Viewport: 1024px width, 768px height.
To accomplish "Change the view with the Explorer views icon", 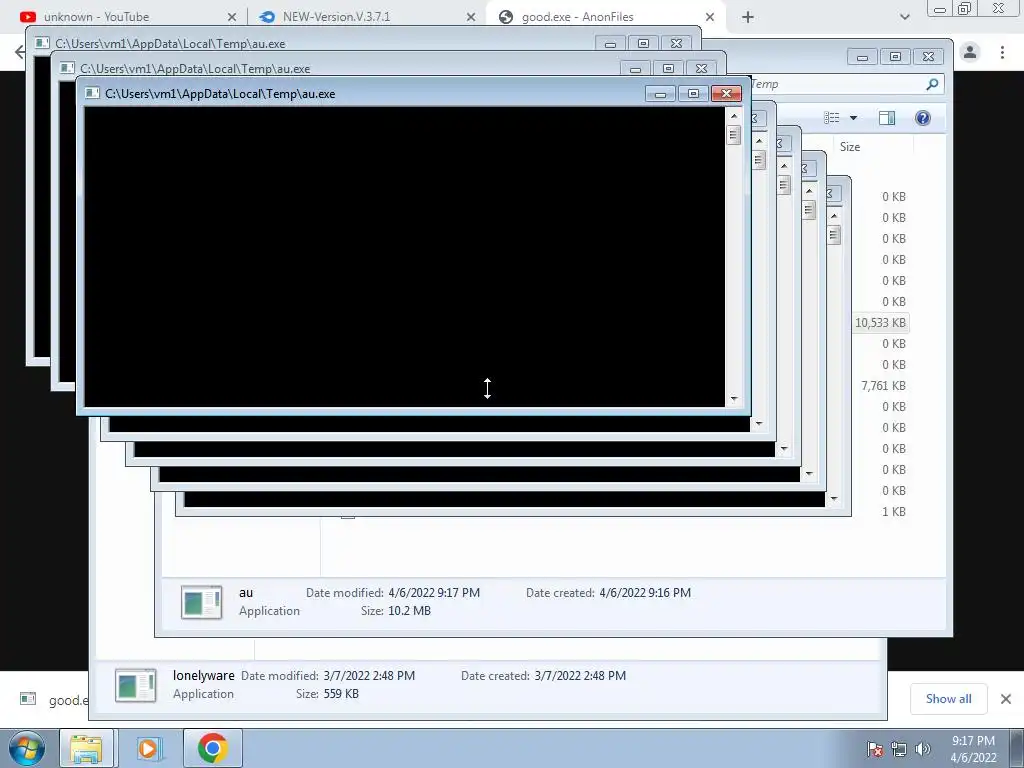I will click(831, 118).
